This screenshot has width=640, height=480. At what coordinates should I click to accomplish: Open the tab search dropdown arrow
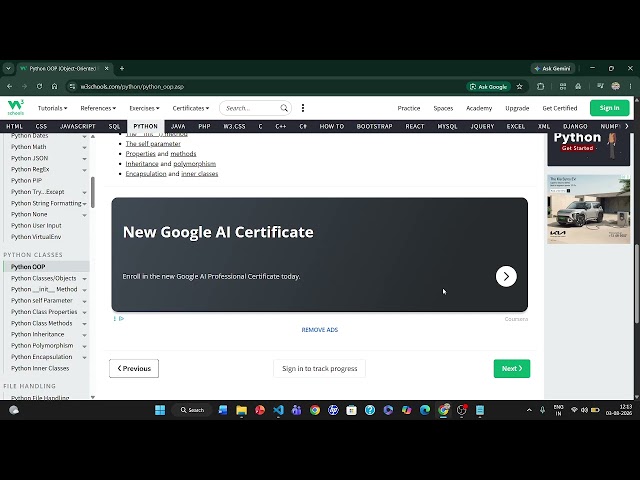8,69
